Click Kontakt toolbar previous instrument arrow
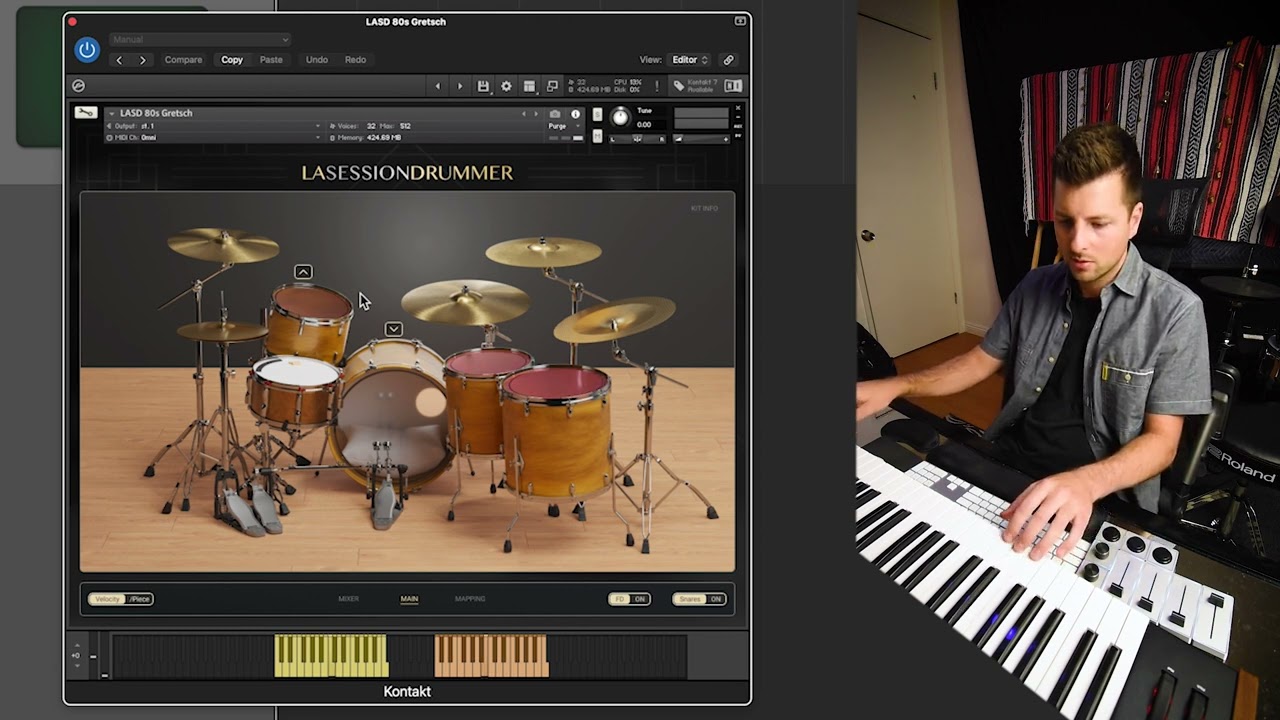Viewport: 1280px width, 720px height. tap(437, 86)
